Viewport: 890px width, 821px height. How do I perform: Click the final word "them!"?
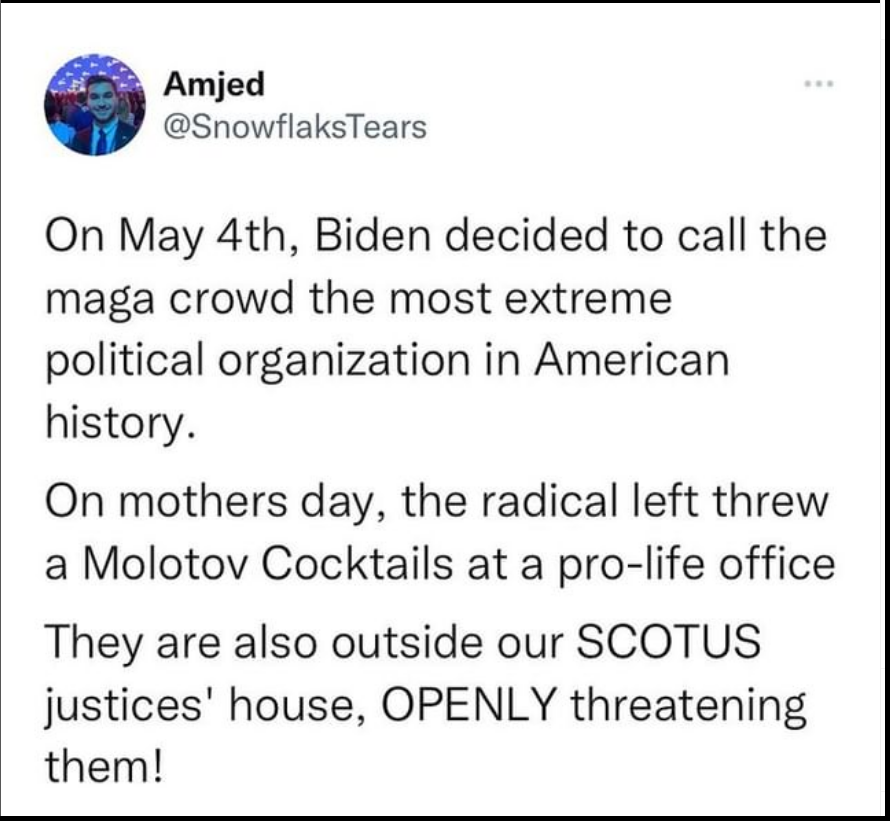[x=104, y=766]
